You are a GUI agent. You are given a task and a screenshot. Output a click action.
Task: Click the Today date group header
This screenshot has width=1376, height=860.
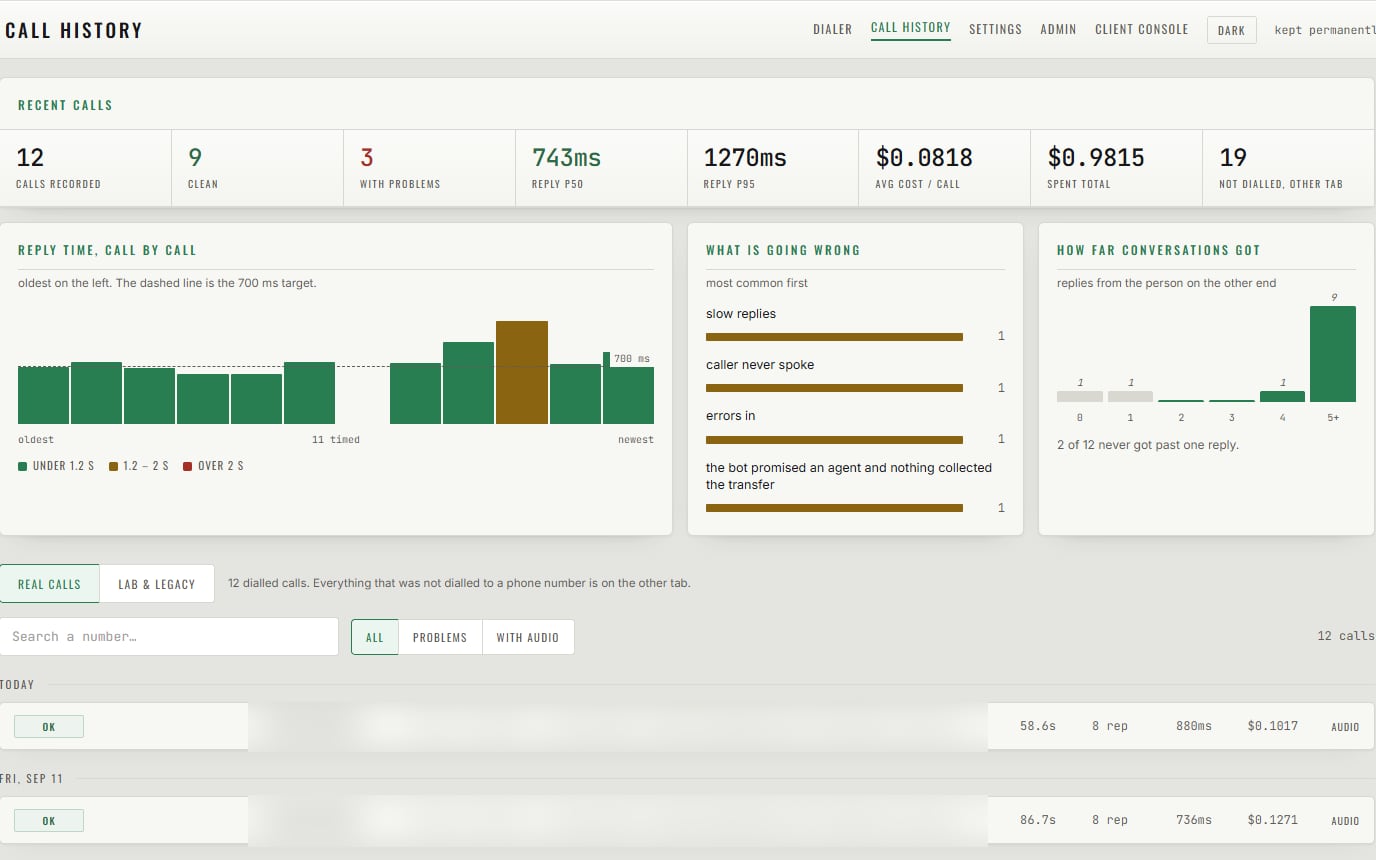[18, 685]
